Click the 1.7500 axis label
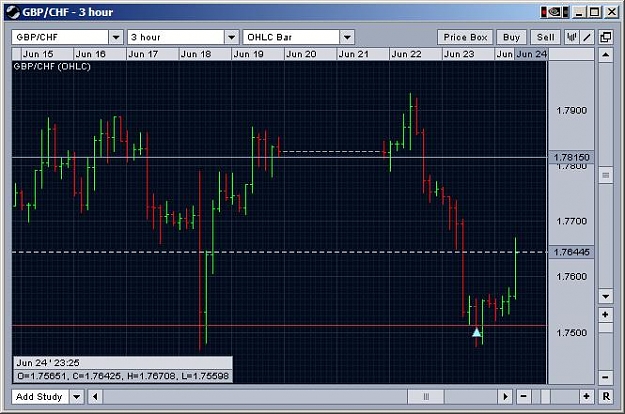 click(571, 333)
